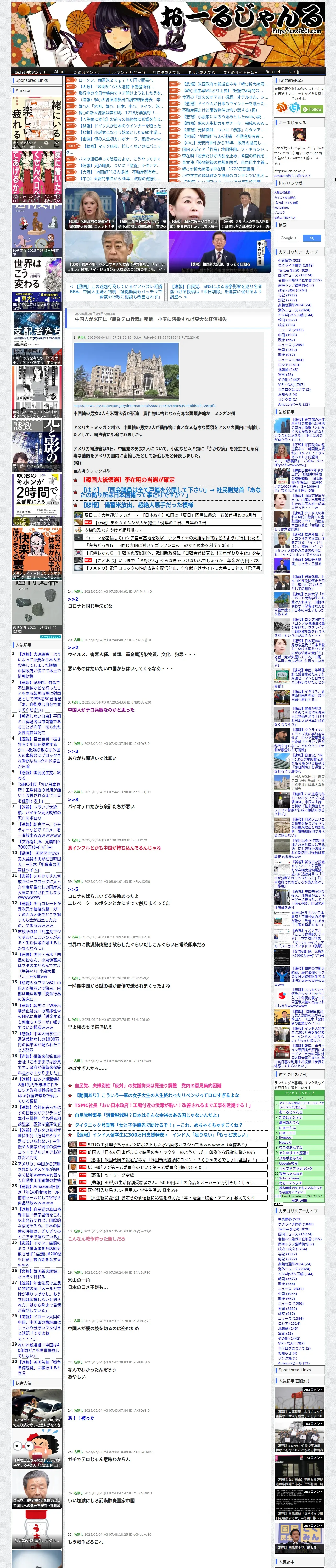Open ヌルポあんてな in navigation bar
336x1568 pixels.
pos(201,72)
